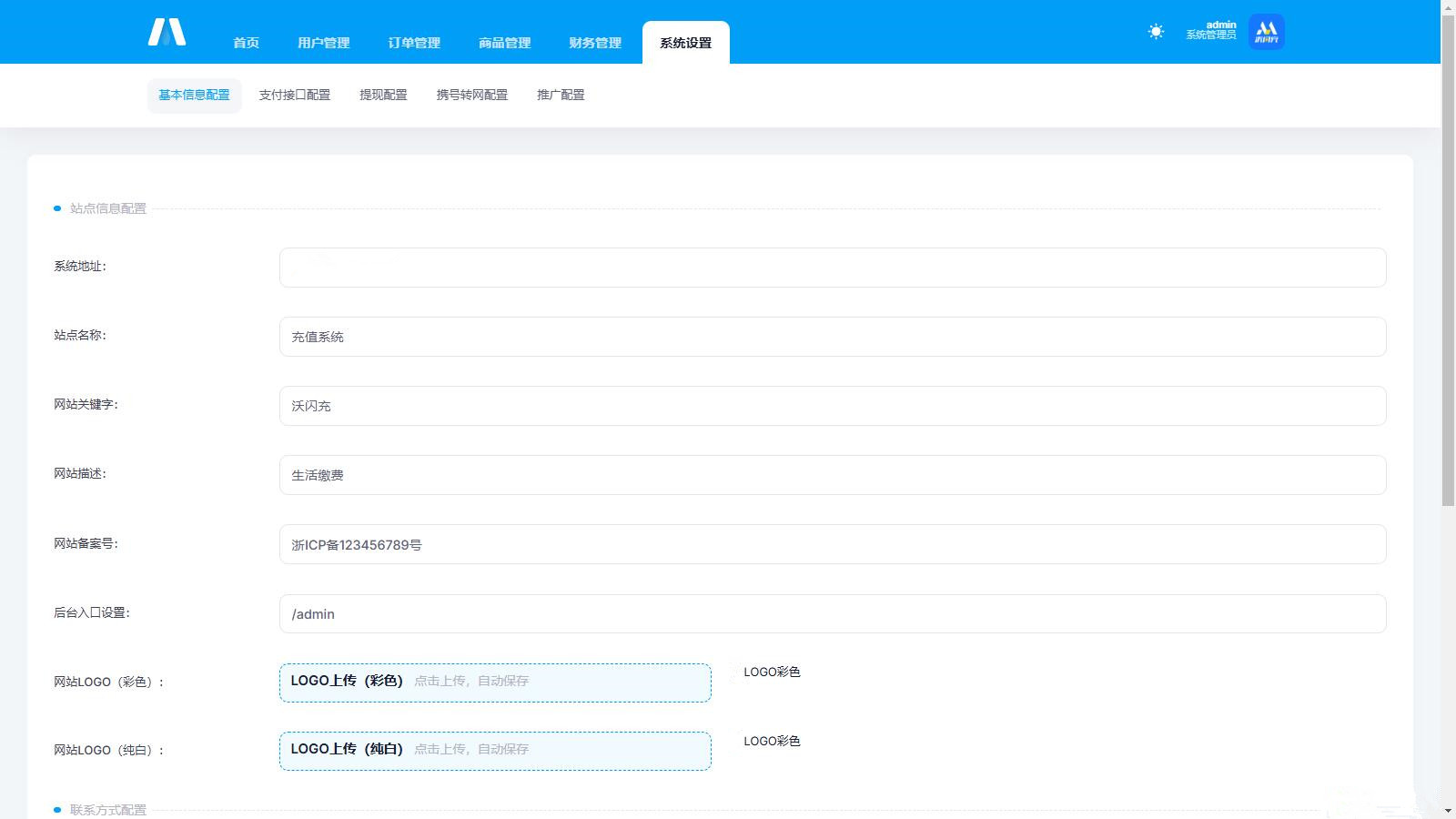Screen dimensions: 1456x819
Task: Select the 系统设置 tab
Action: 685,43
